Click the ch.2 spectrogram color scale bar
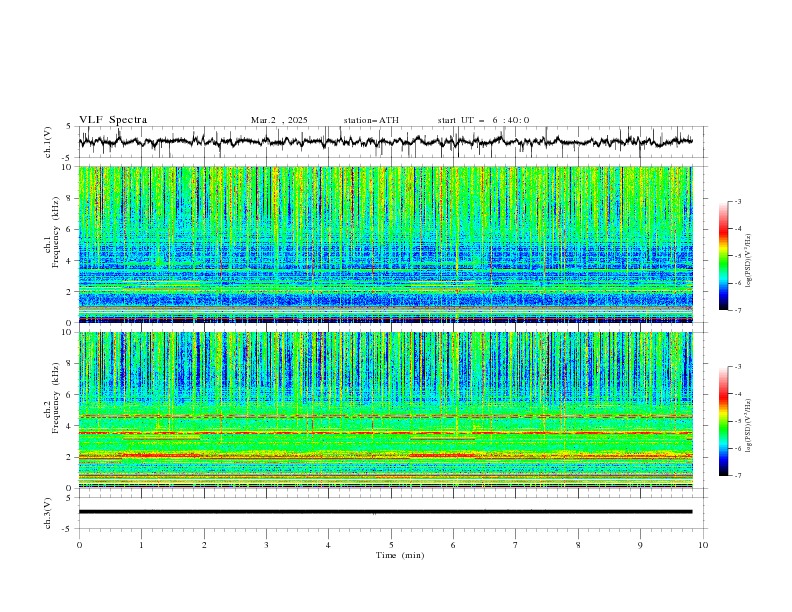Screen dimensions: 792x612 tap(724, 421)
